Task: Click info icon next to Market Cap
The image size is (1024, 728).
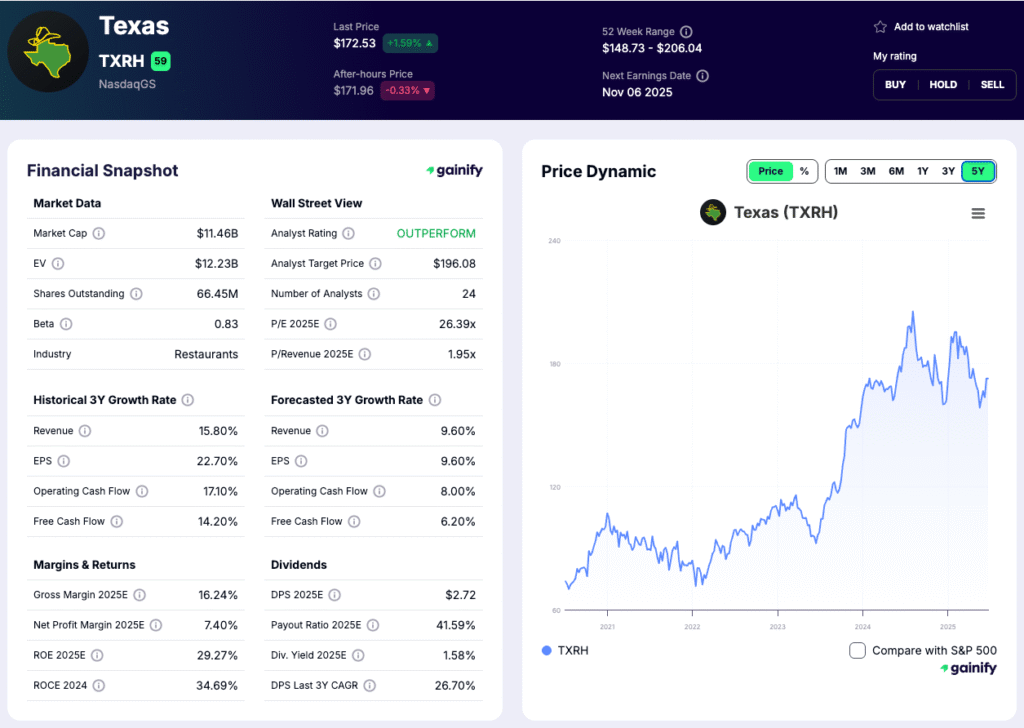Action: coord(99,234)
